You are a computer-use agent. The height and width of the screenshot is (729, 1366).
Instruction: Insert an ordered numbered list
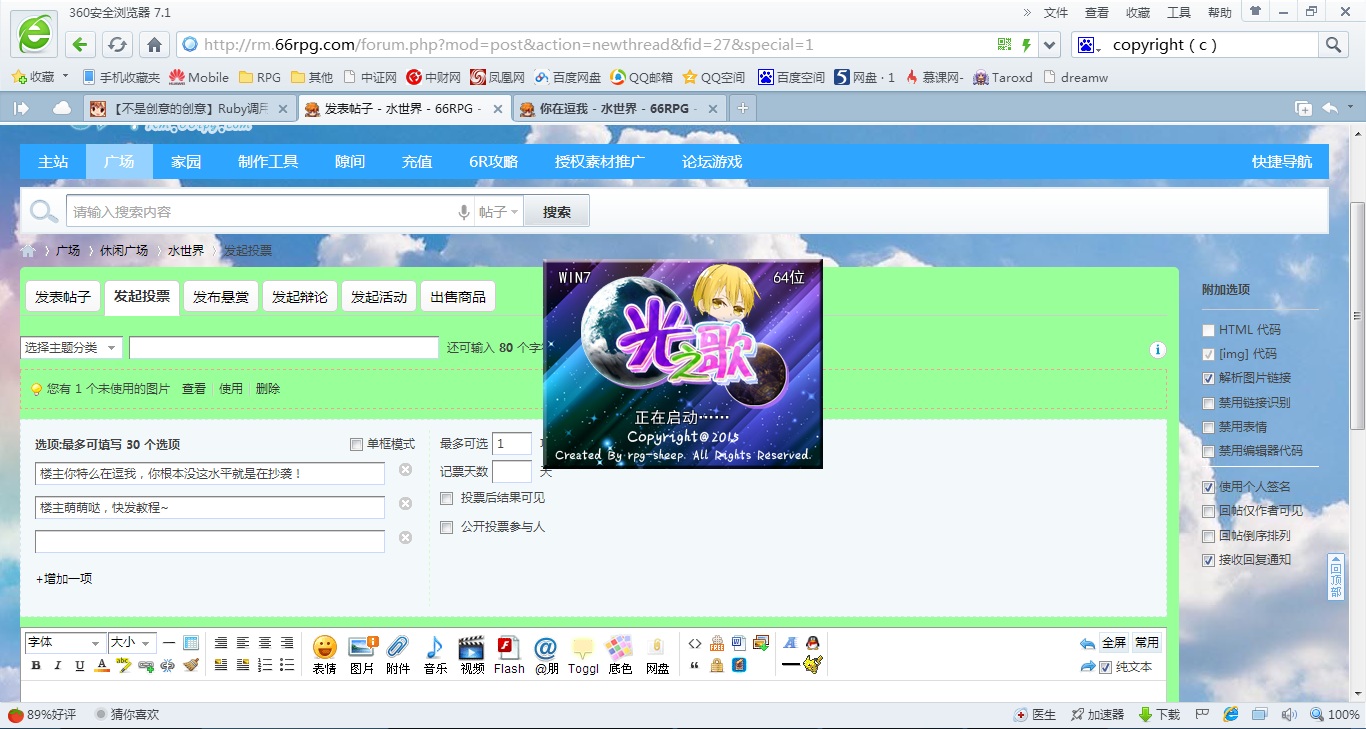point(265,665)
